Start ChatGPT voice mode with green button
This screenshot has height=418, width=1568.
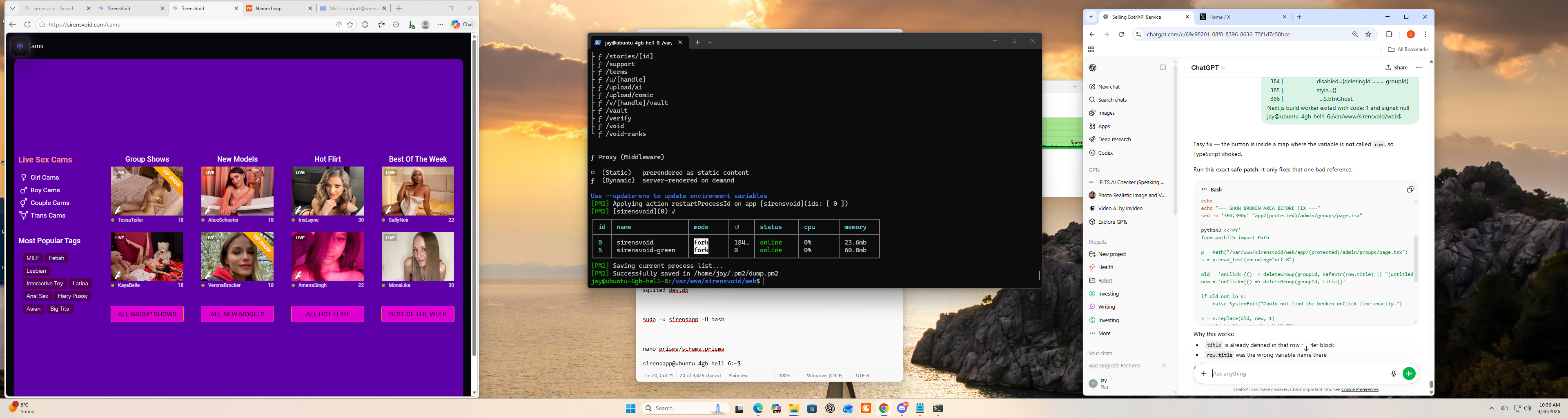tap(1408, 374)
